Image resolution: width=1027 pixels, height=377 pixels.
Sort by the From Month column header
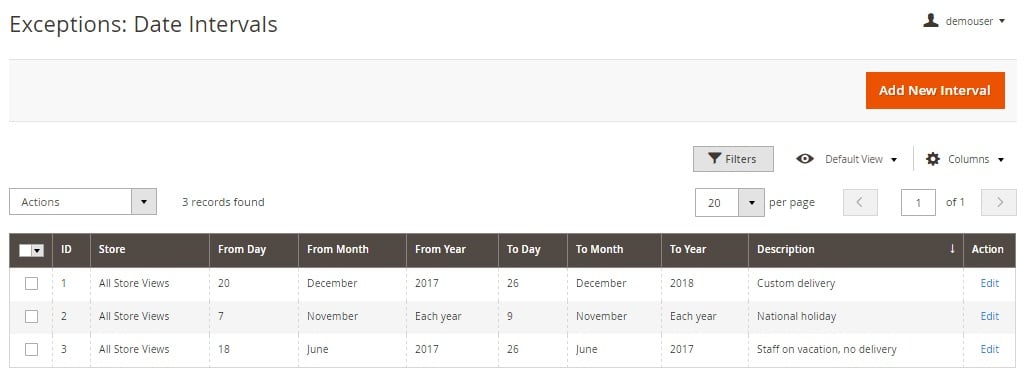(x=337, y=249)
